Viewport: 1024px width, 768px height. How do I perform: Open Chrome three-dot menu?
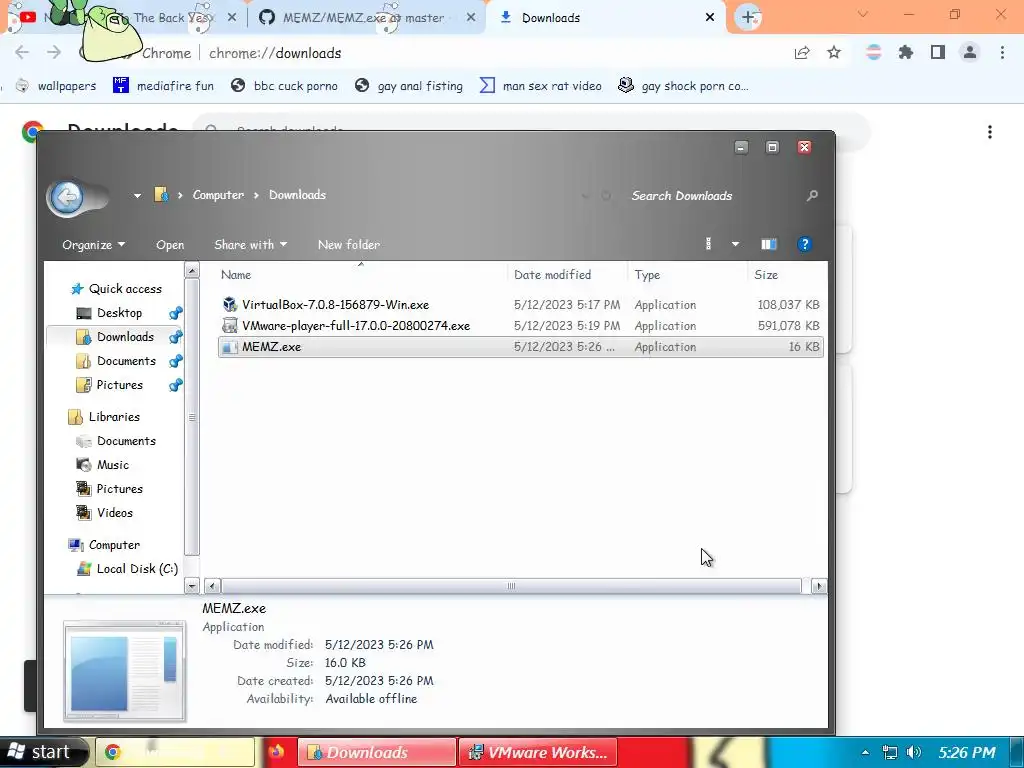coord(1002,52)
